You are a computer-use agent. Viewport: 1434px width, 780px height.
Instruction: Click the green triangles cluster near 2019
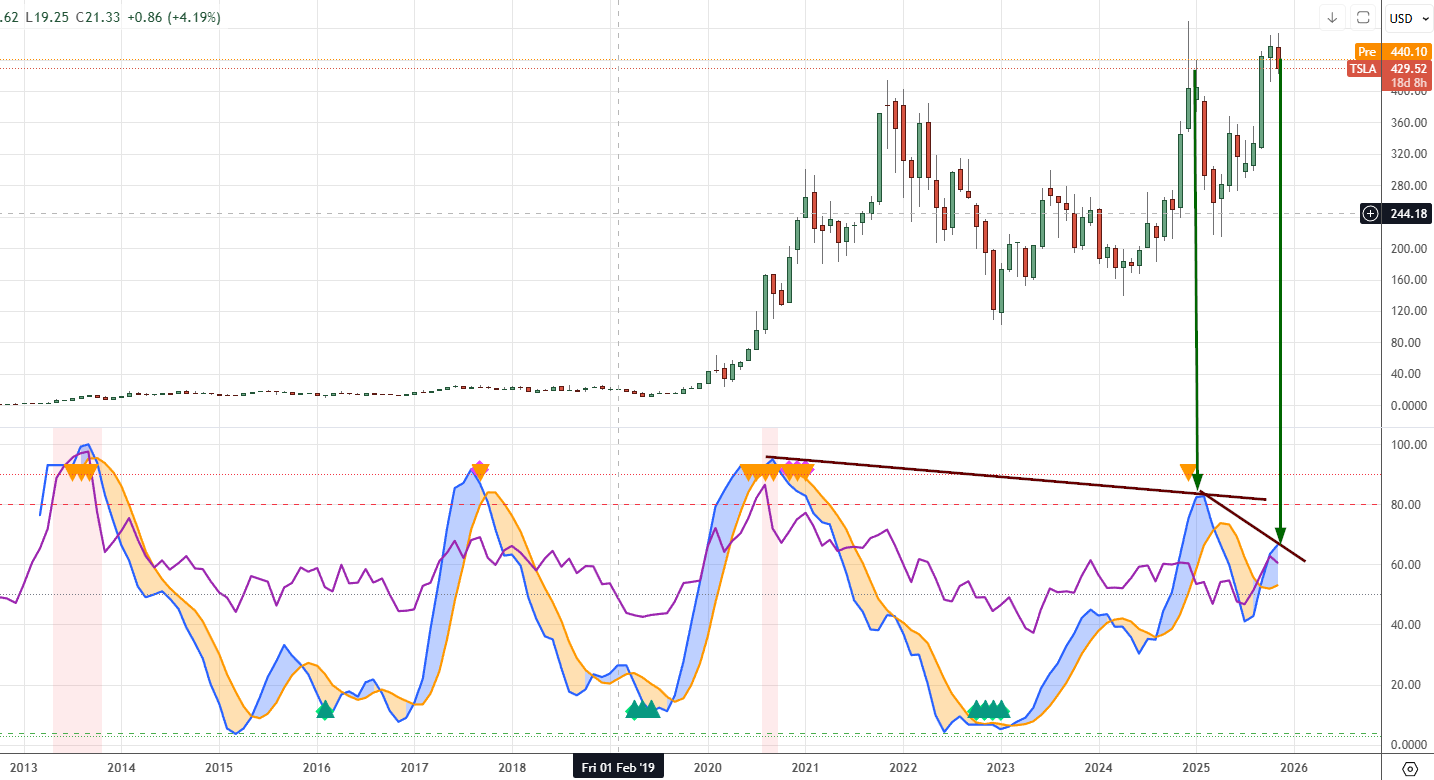642,710
